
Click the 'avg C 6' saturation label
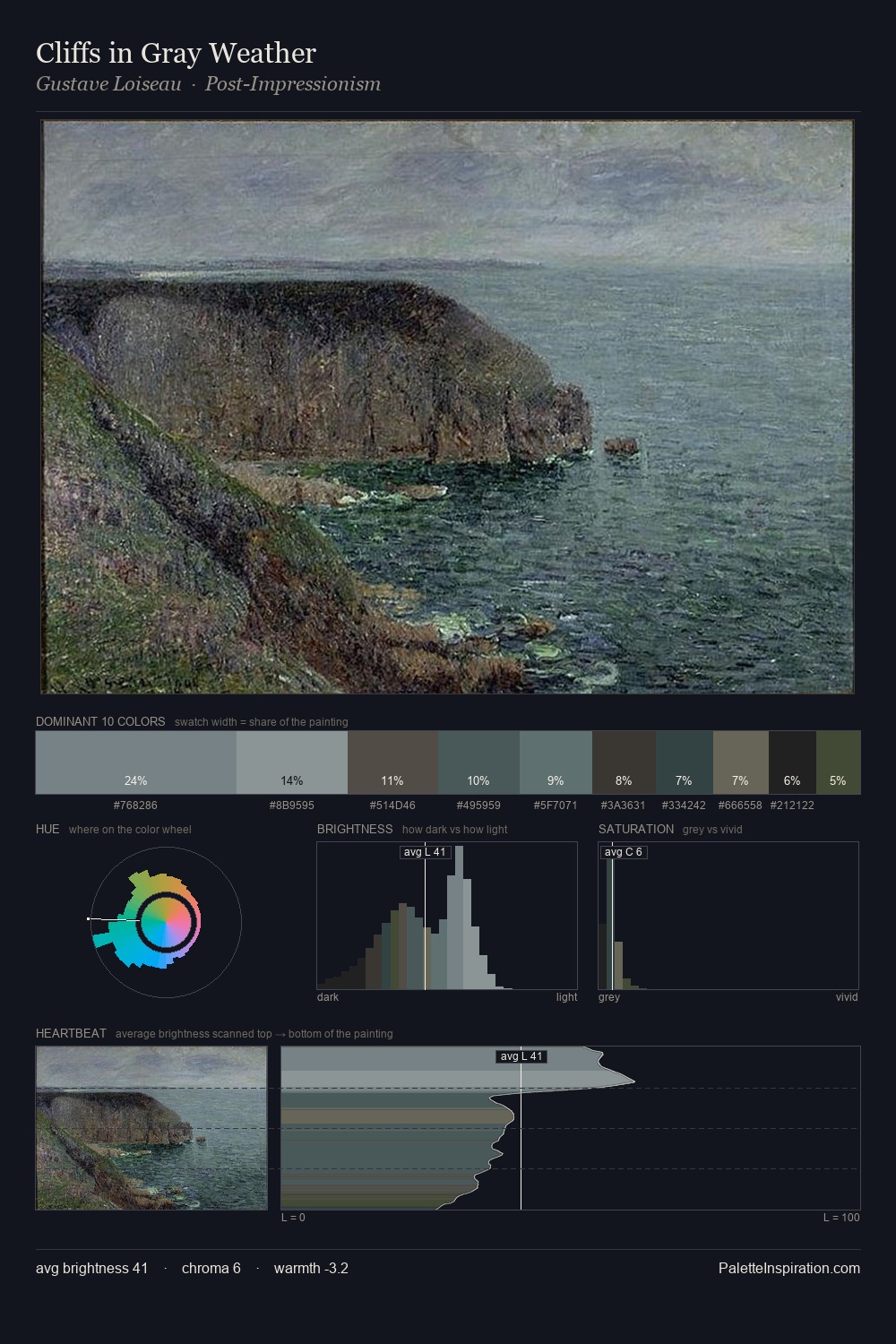pos(624,852)
